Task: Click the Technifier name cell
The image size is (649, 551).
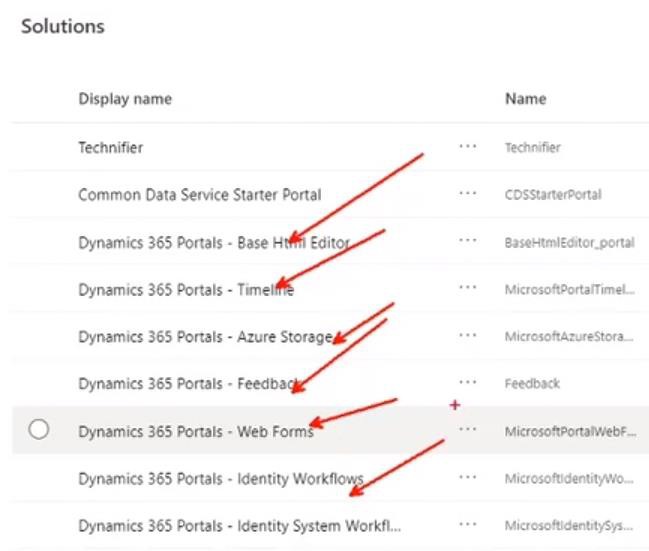Action: [533, 147]
